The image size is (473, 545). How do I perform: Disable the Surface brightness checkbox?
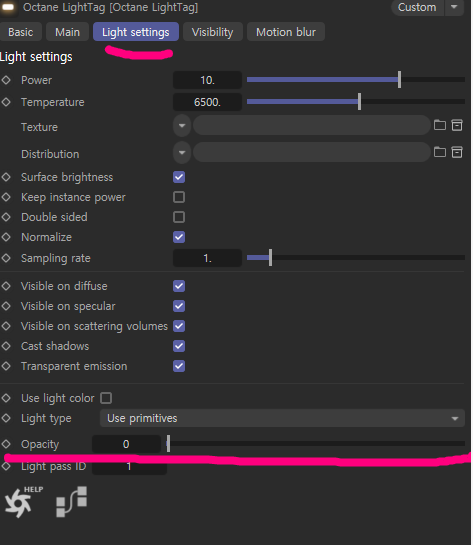pos(179,177)
